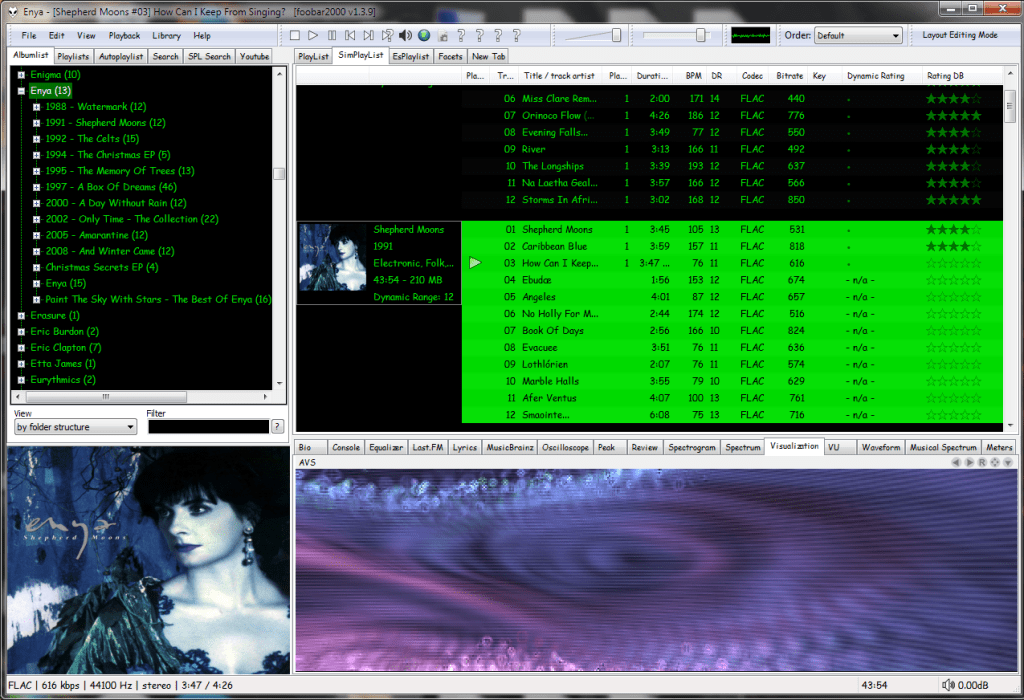Toggle mute with toolbar speaker icon
Viewport: 1024px width, 700px height.
[406, 36]
